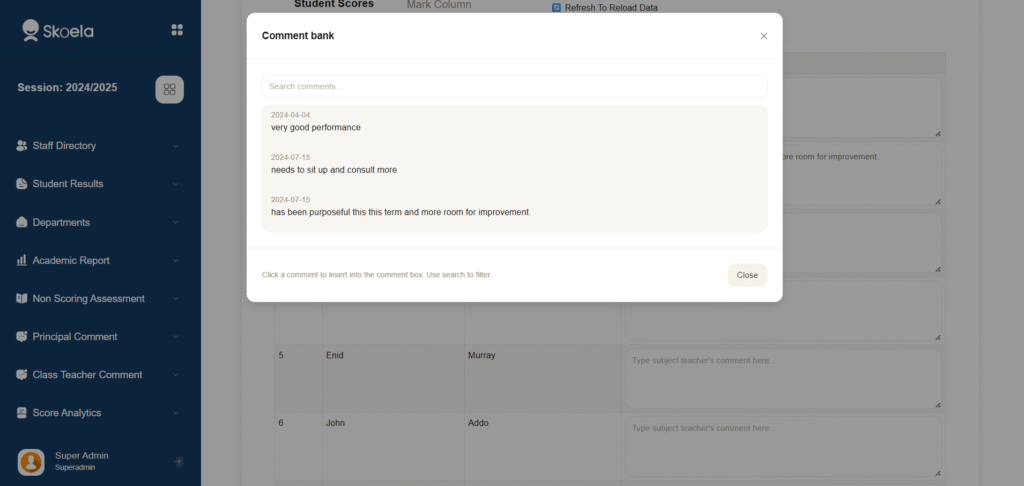Expand the Staff Directory chevron
The image size is (1024, 486).
pyautogui.click(x=176, y=146)
